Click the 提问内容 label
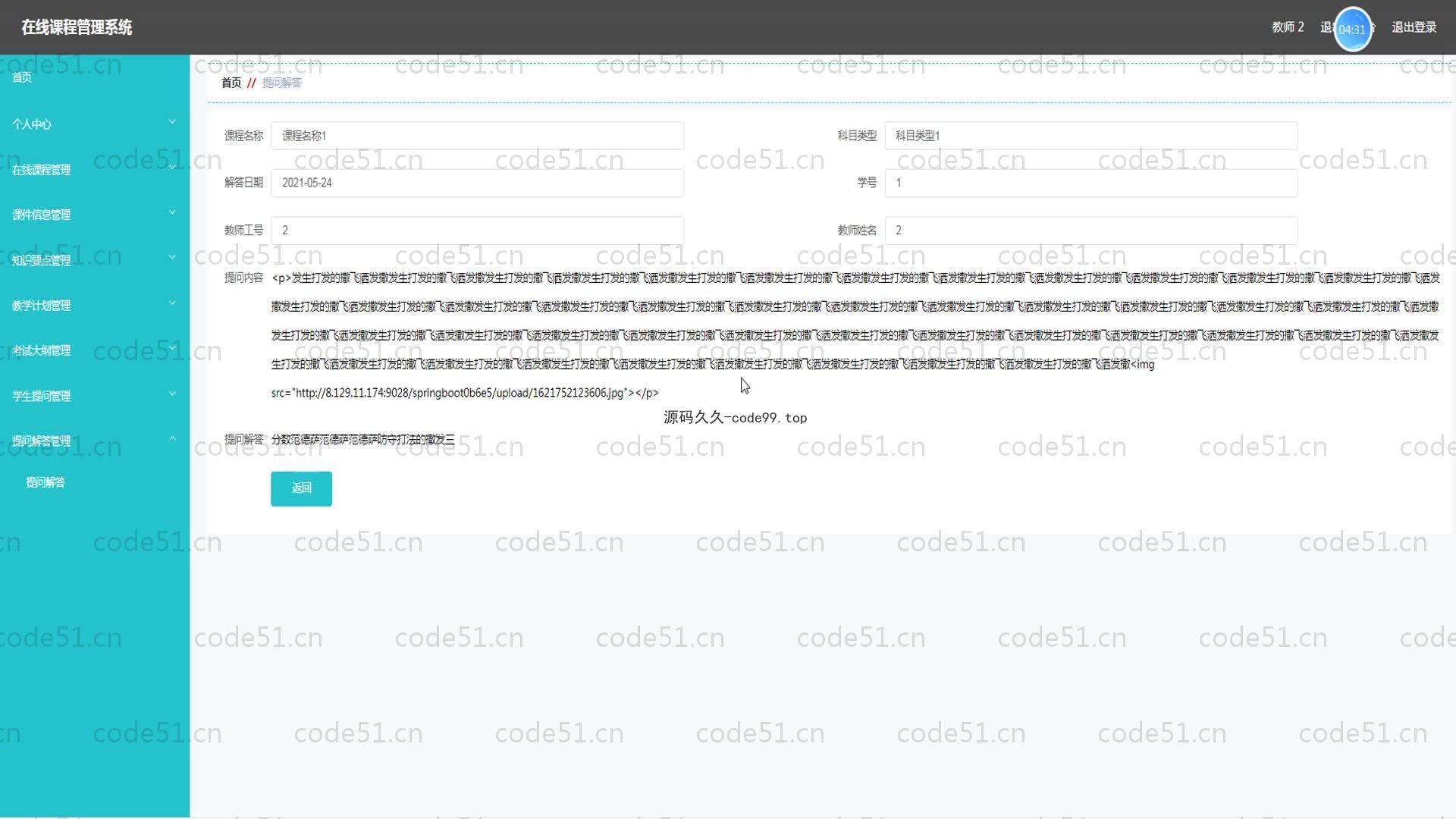 pos(243,278)
